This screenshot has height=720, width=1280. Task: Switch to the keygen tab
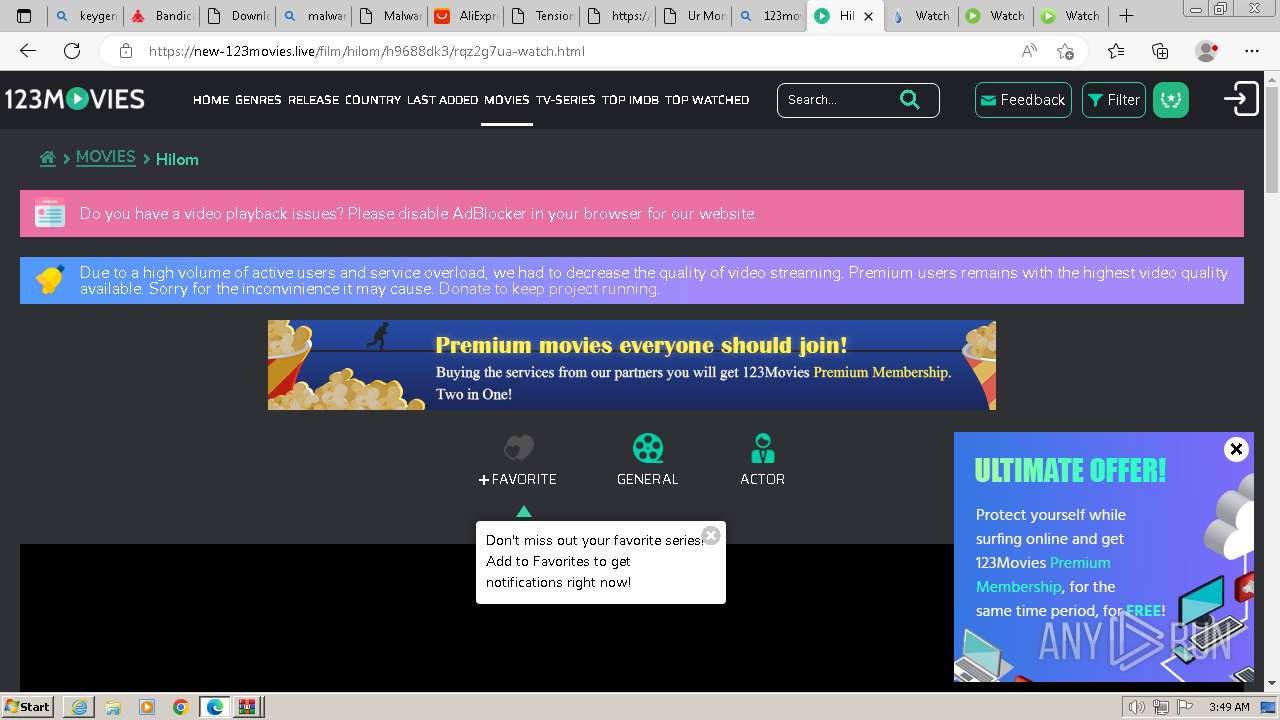pyautogui.click(x=85, y=16)
